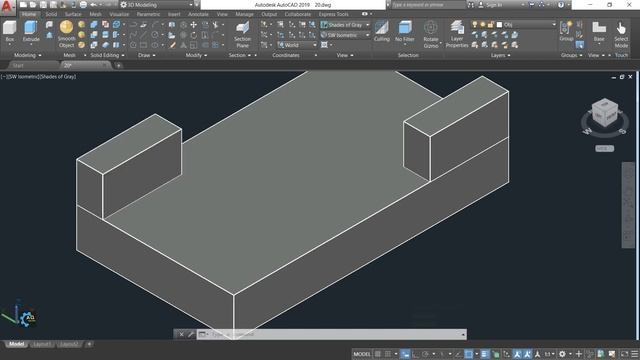Click the New file icon in quick access
The width and height of the screenshot is (640, 360).
point(23,5)
